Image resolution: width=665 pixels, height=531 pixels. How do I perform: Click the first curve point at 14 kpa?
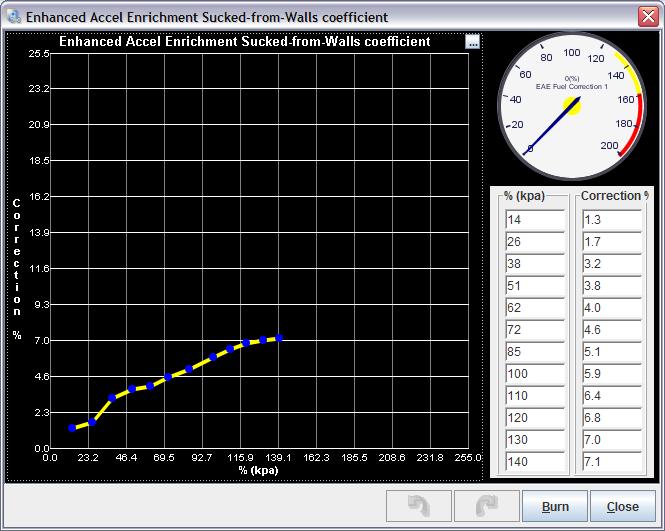[72, 428]
